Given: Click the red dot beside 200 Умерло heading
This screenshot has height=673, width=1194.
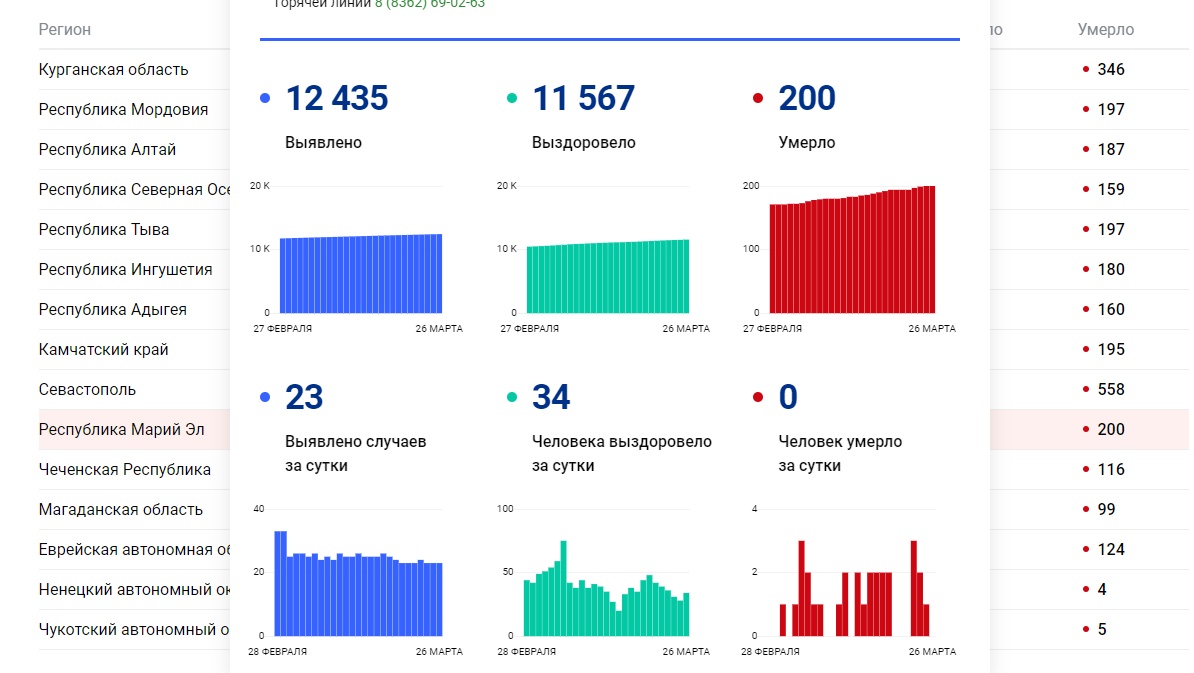Looking at the screenshot, I should [758, 98].
